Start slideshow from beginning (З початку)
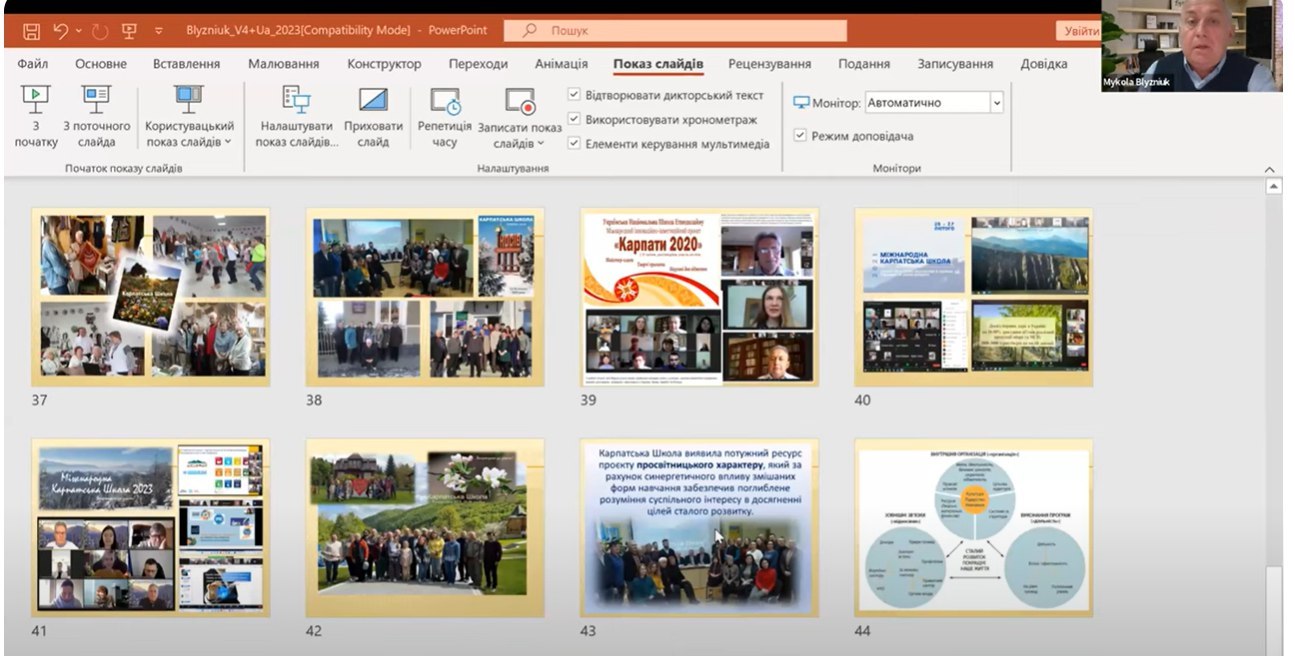1295x656 pixels. 35,101
